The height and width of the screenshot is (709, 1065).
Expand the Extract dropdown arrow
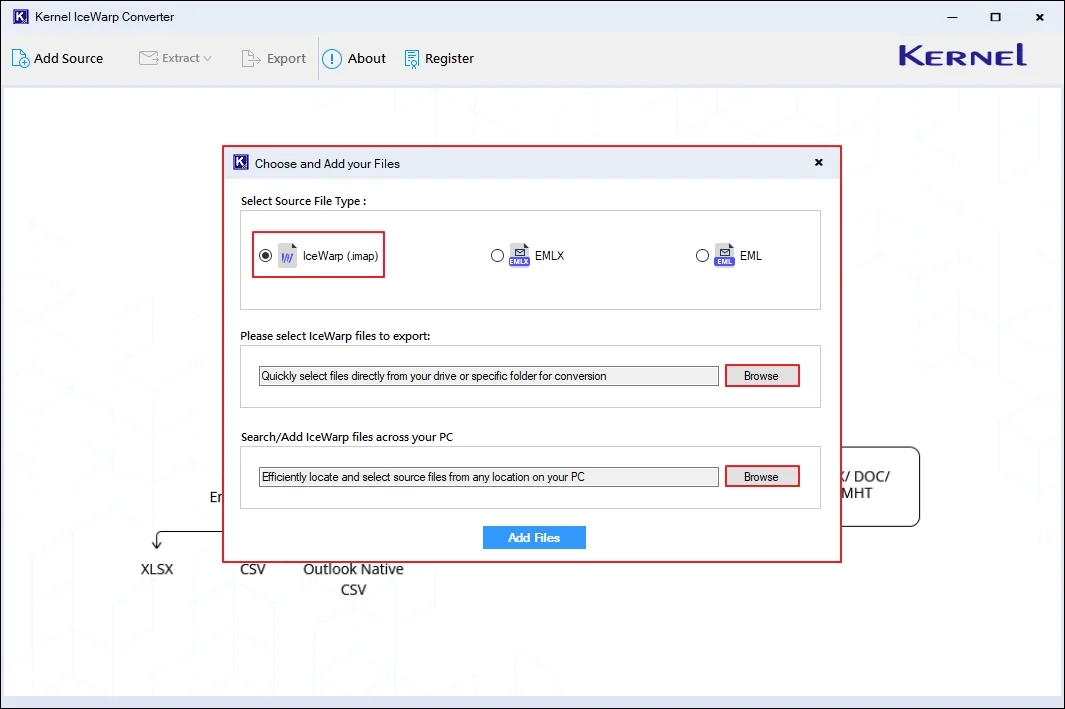click(x=207, y=59)
